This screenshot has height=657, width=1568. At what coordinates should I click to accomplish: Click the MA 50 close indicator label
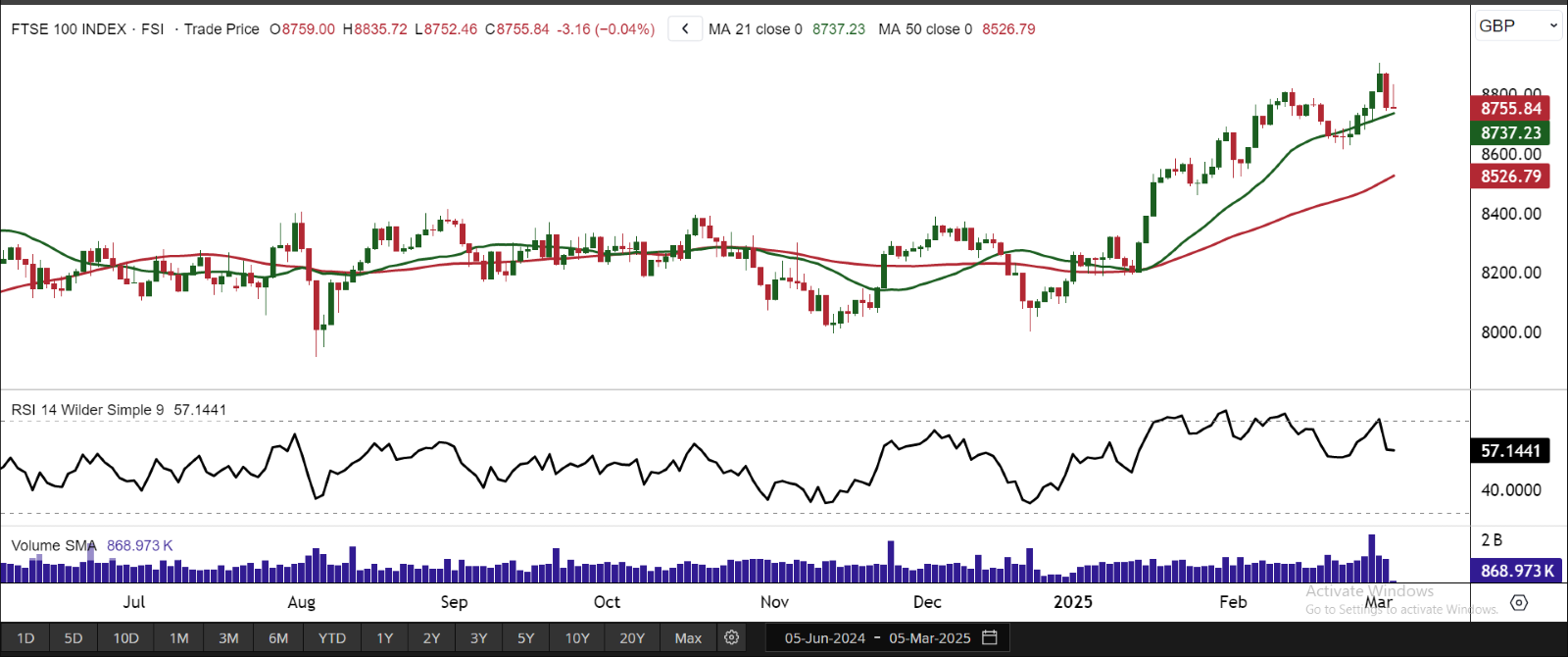pos(925,29)
